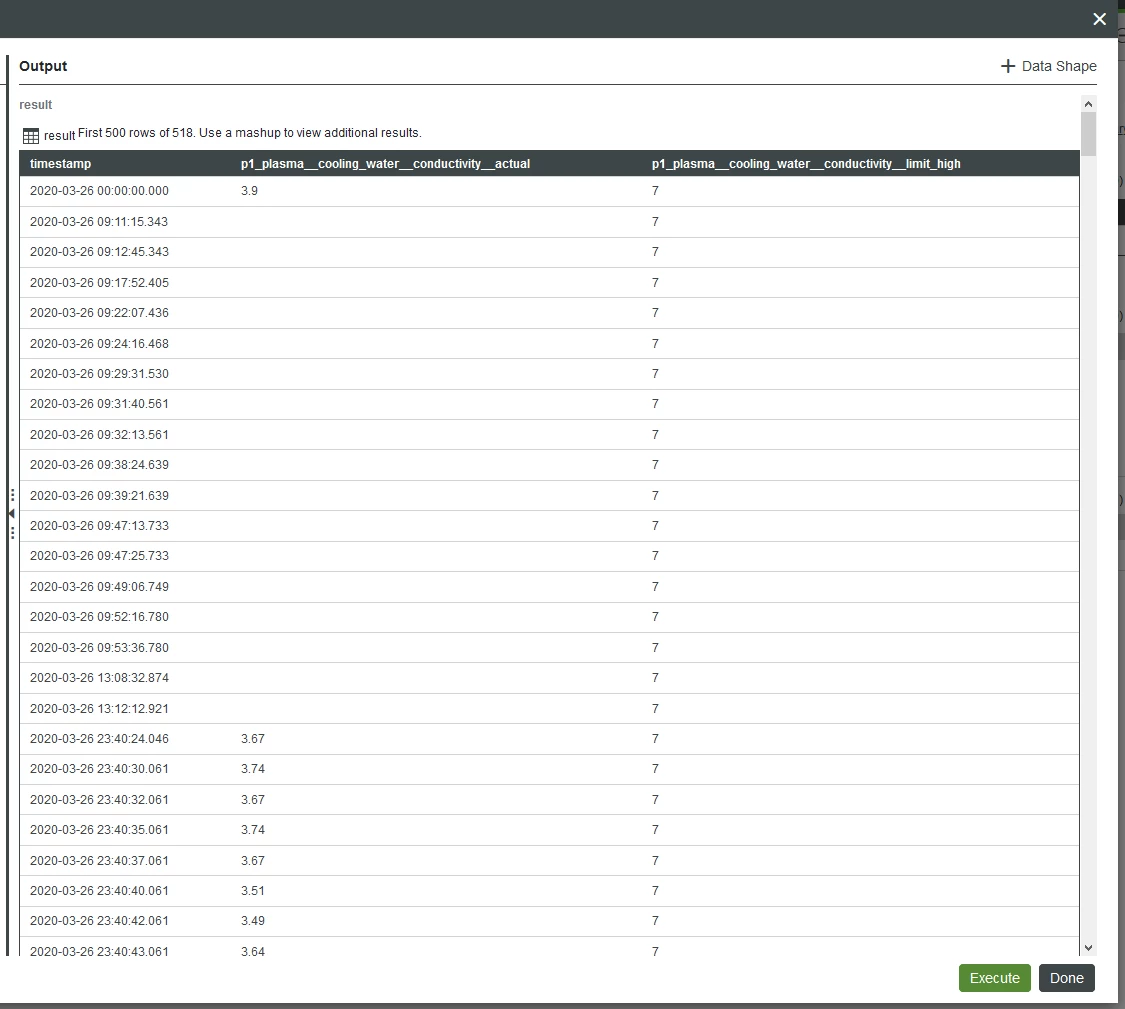Click value 3.67 in the 23:40:37.061 row
The image size is (1125, 1009).
pyautogui.click(x=253, y=861)
